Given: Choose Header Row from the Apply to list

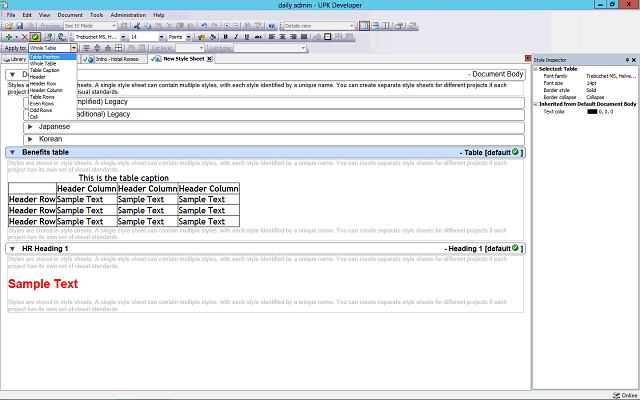Looking at the screenshot, I should pos(44,81).
